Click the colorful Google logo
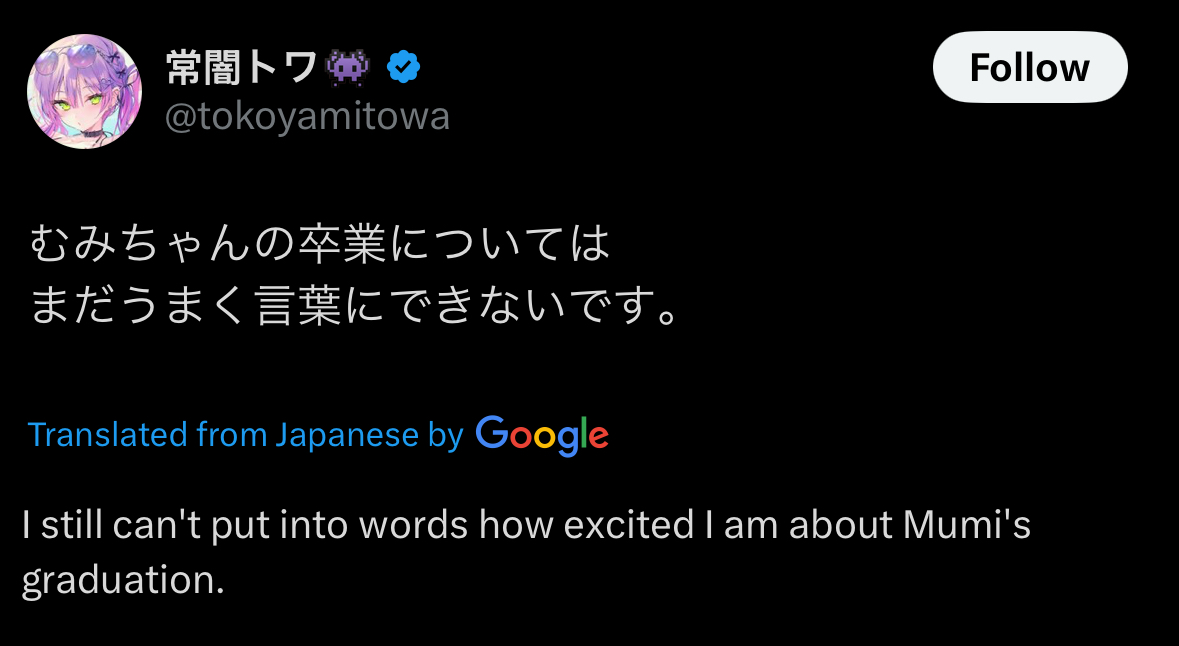The height and width of the screenshot is (646, 1179). coord(542,435)
